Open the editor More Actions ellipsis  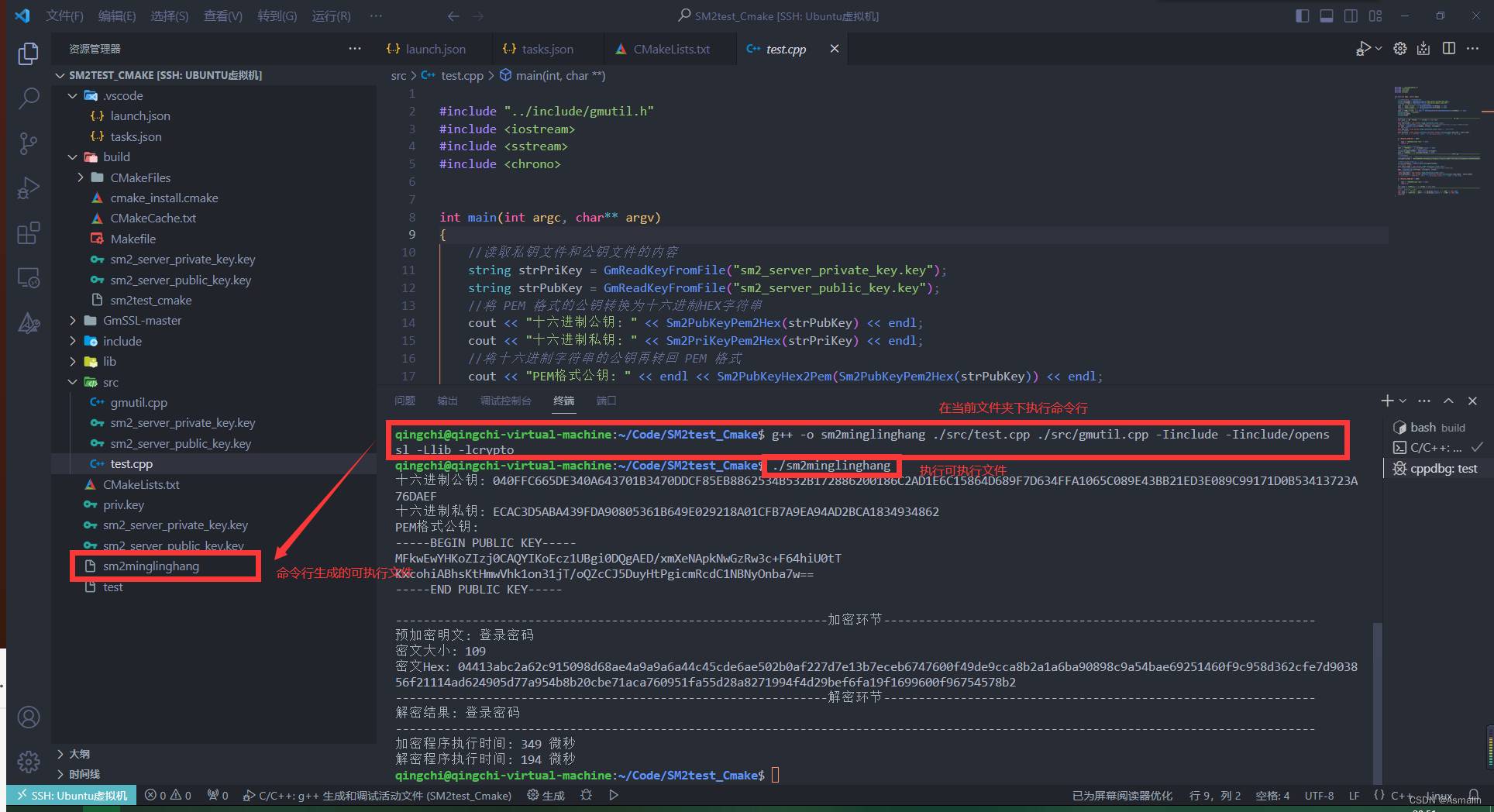(x=1473, y=49)
